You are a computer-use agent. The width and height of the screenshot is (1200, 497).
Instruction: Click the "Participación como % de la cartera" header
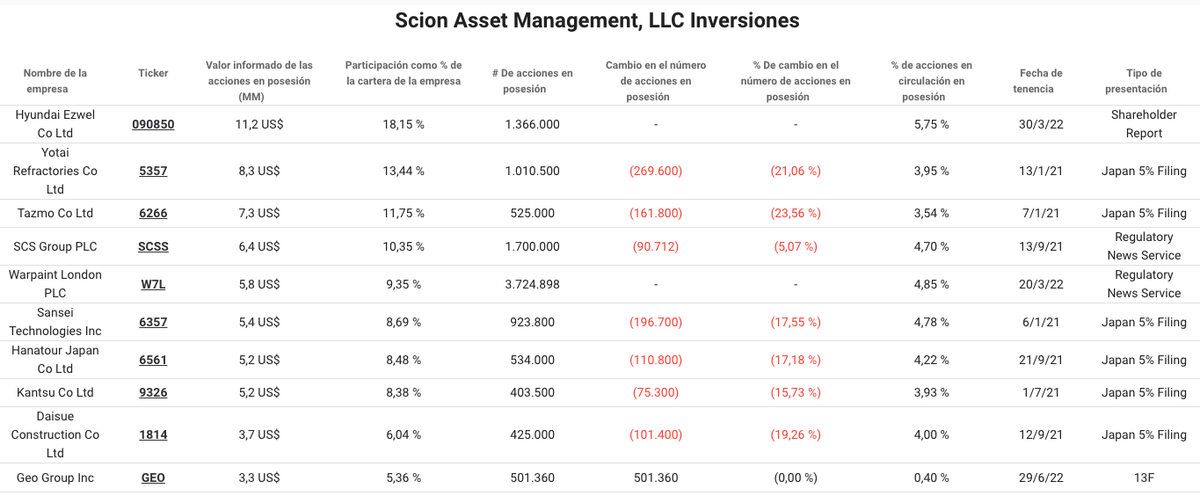tap(403, 73)
